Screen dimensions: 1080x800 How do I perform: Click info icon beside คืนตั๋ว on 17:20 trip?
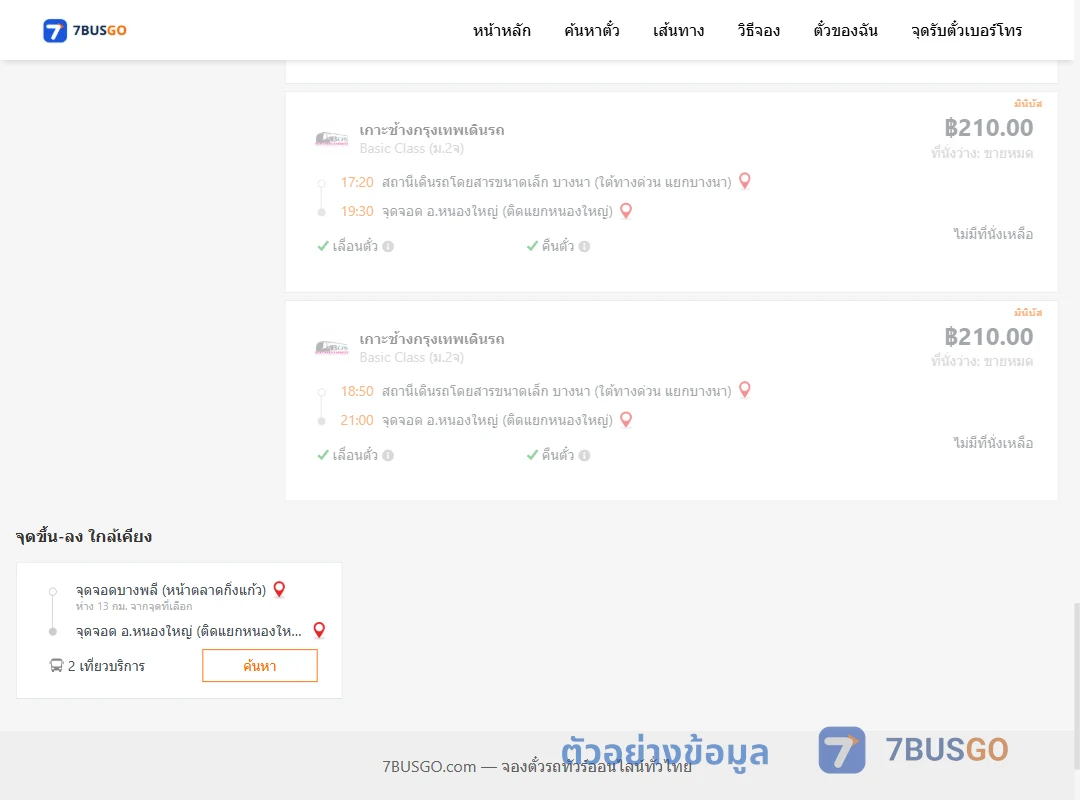pyautogui.click(x=584, y=247)
